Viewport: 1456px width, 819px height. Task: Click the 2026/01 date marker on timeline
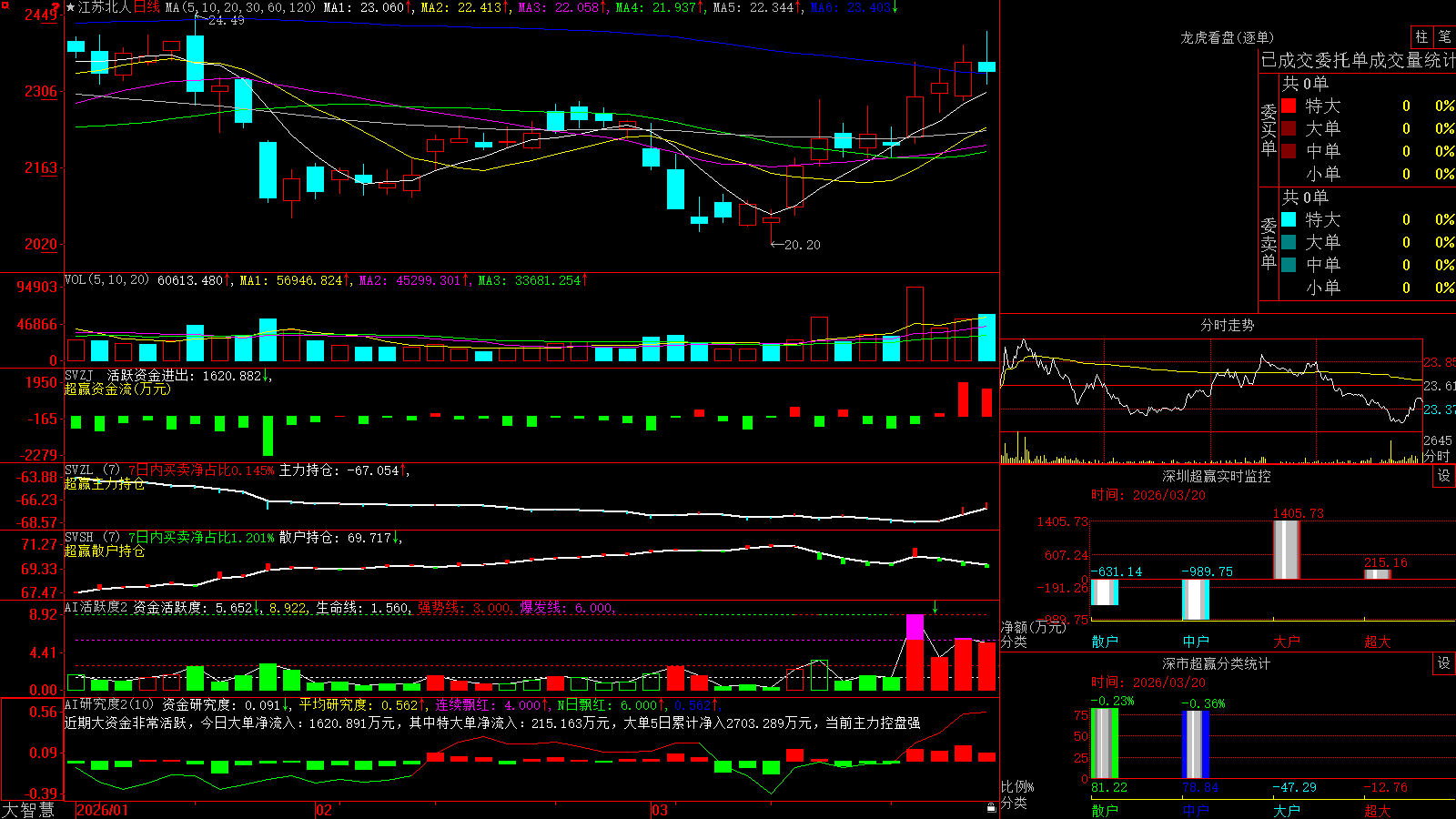pos(103,810)
